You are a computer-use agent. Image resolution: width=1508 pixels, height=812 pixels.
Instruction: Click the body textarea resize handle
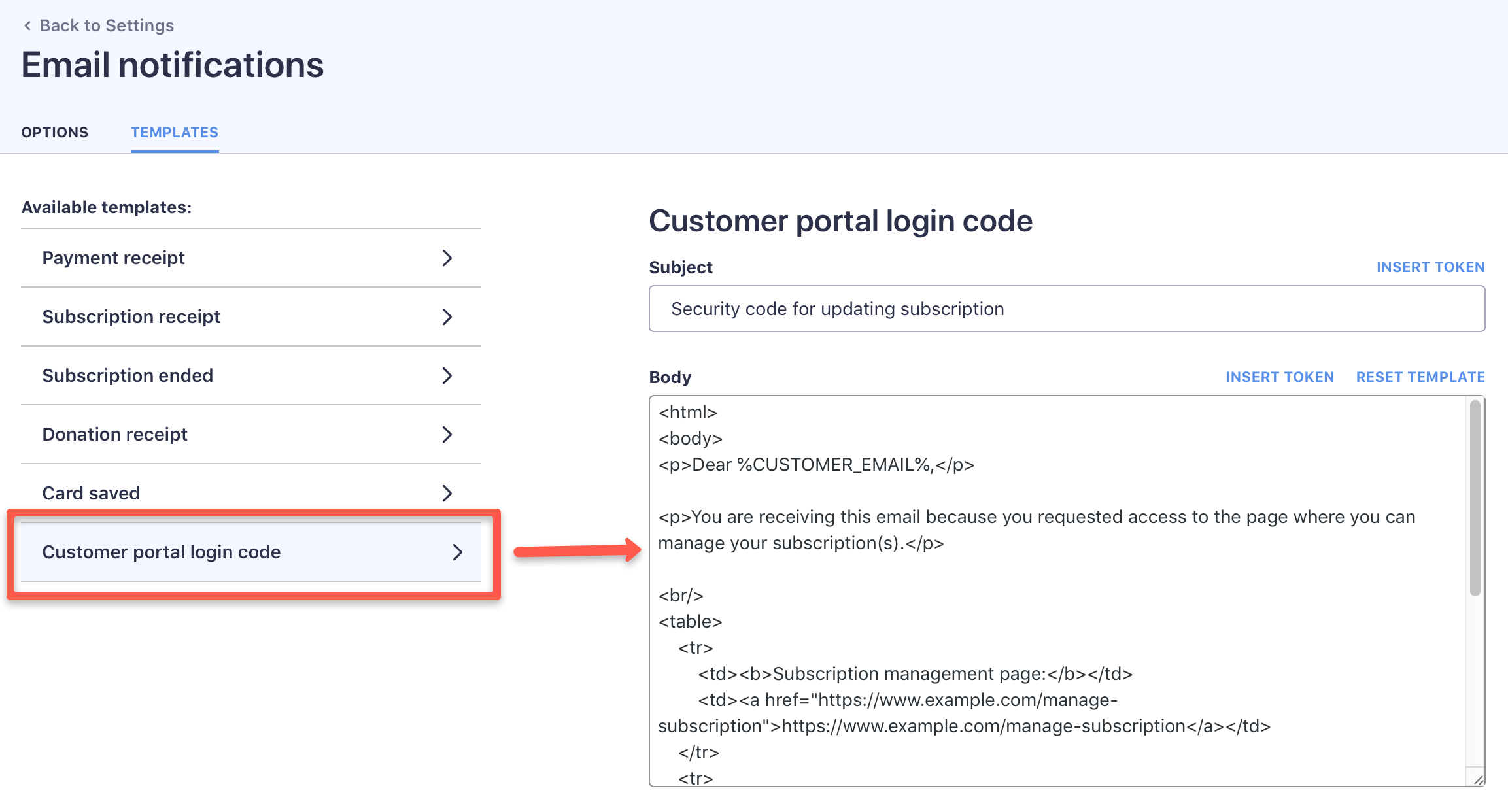tap(1478, 779)
